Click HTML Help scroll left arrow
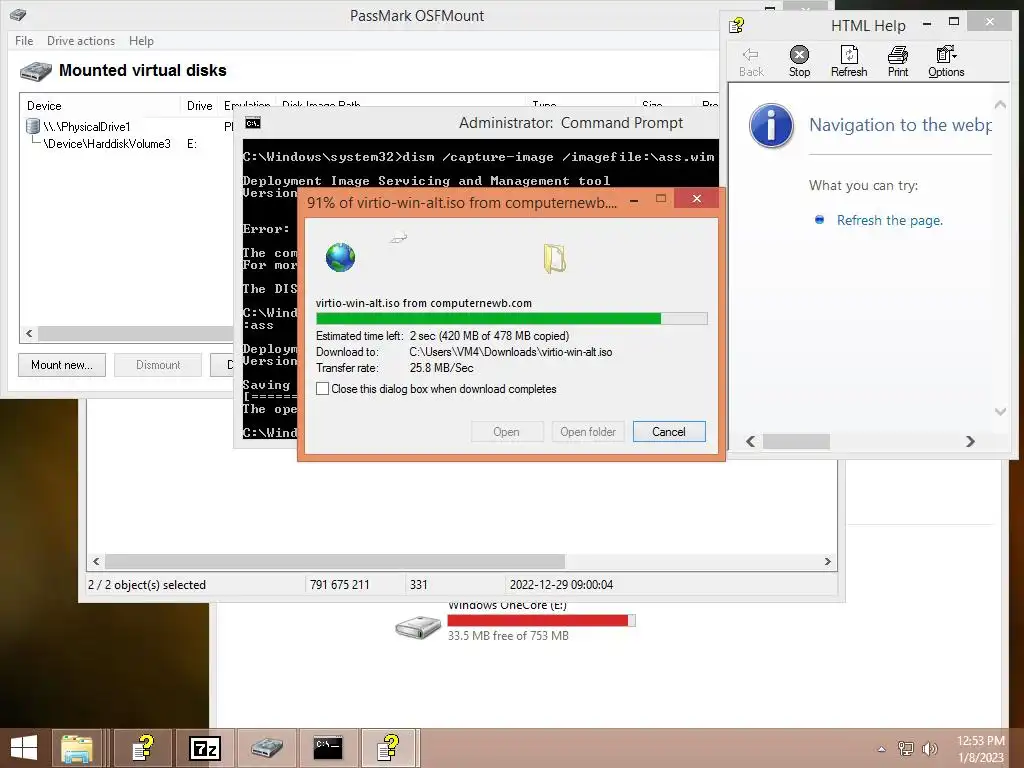 [751, 441]
